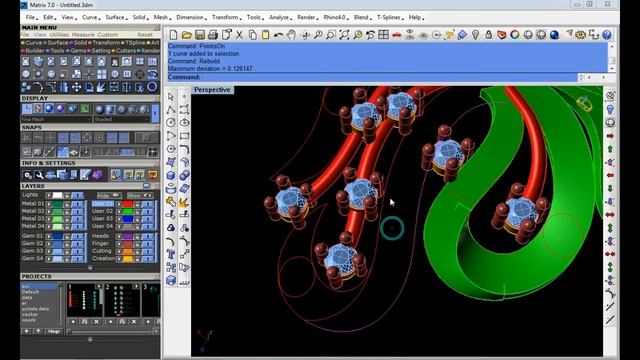The image size is (640, 360).
Task: Click the User 01 red color swatch
Action: point(128,204)
